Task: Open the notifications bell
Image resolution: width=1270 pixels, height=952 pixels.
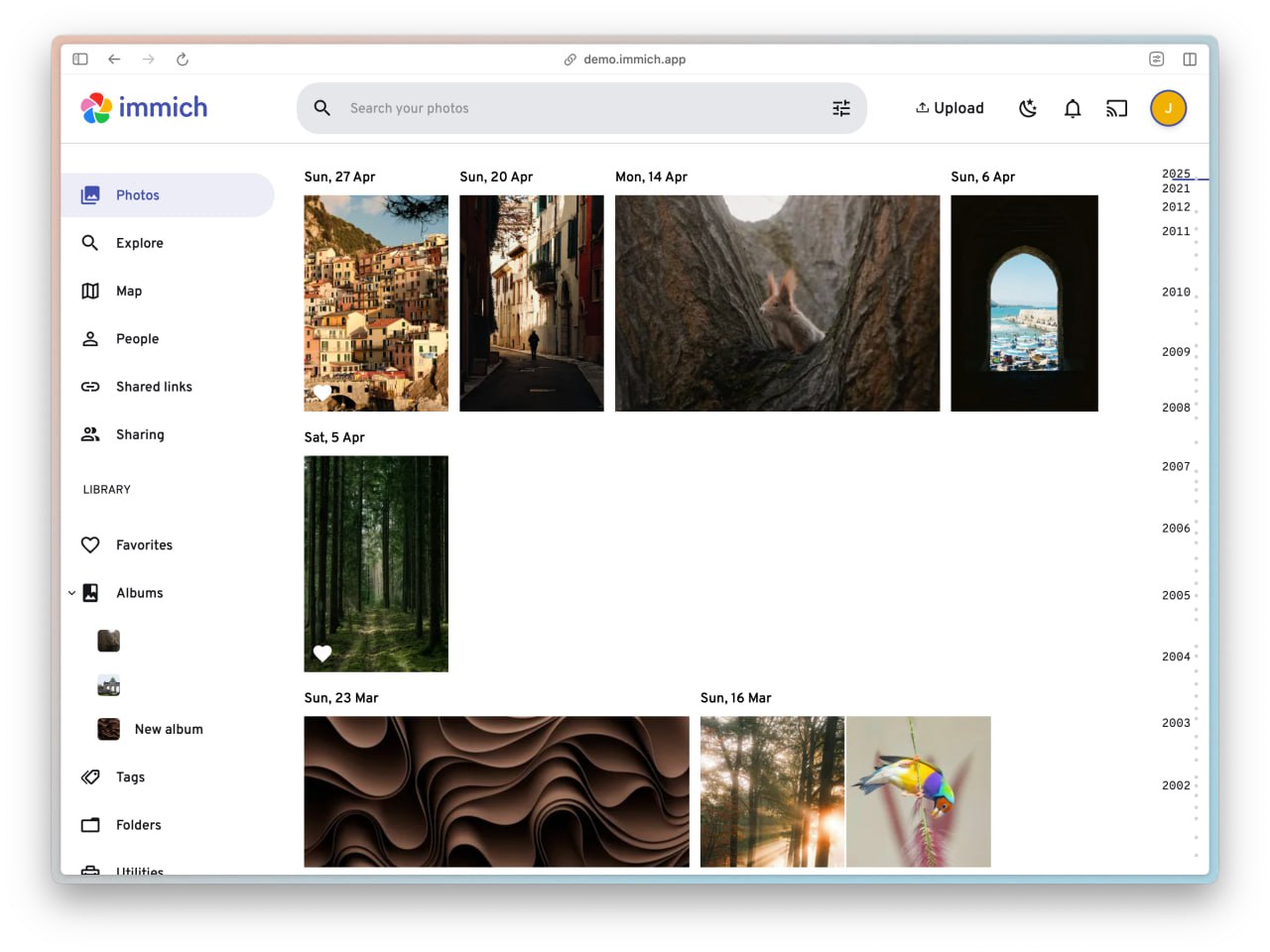Action: click(1073, 108)
